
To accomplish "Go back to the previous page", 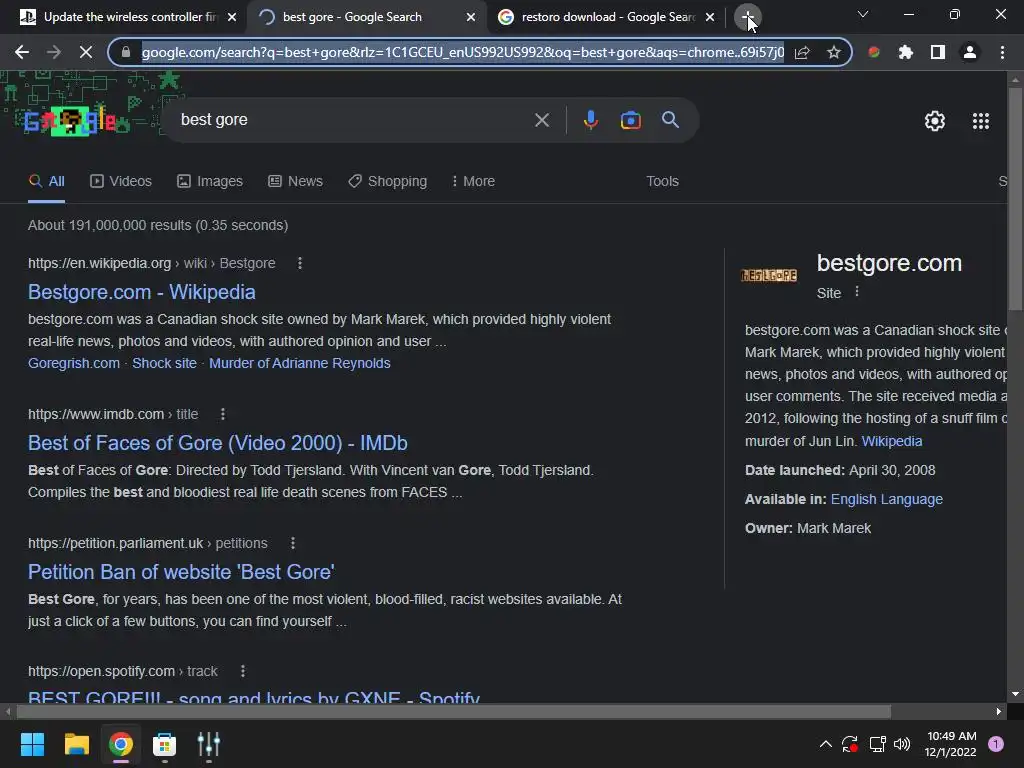I will 22,52.
